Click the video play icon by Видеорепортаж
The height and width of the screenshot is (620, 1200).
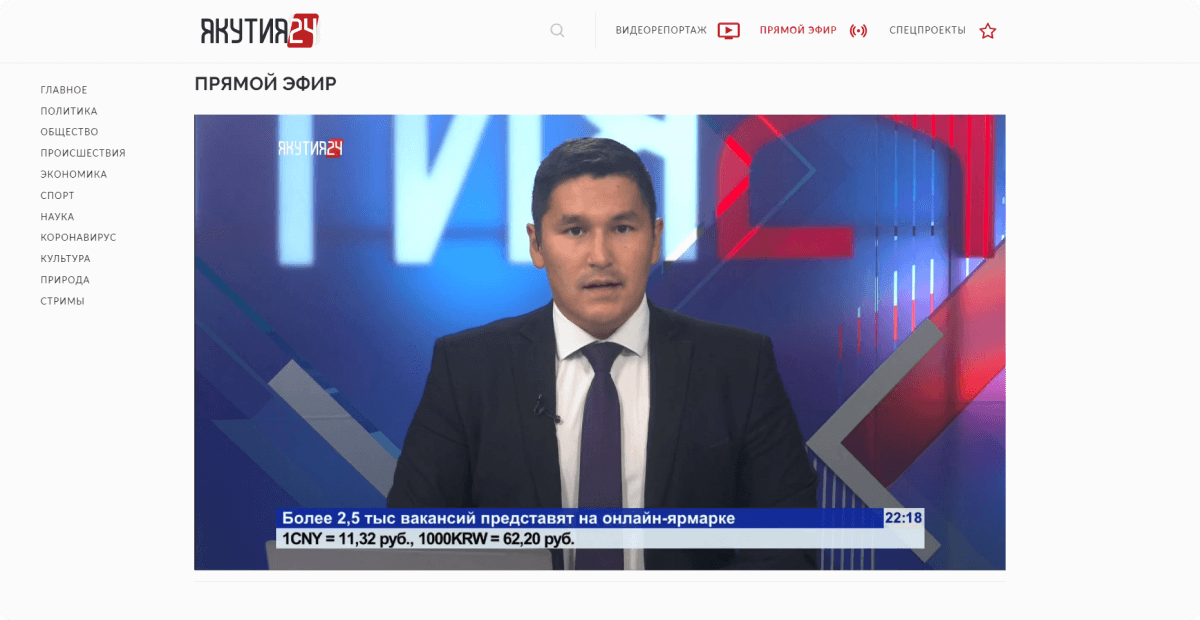point(729,30)
